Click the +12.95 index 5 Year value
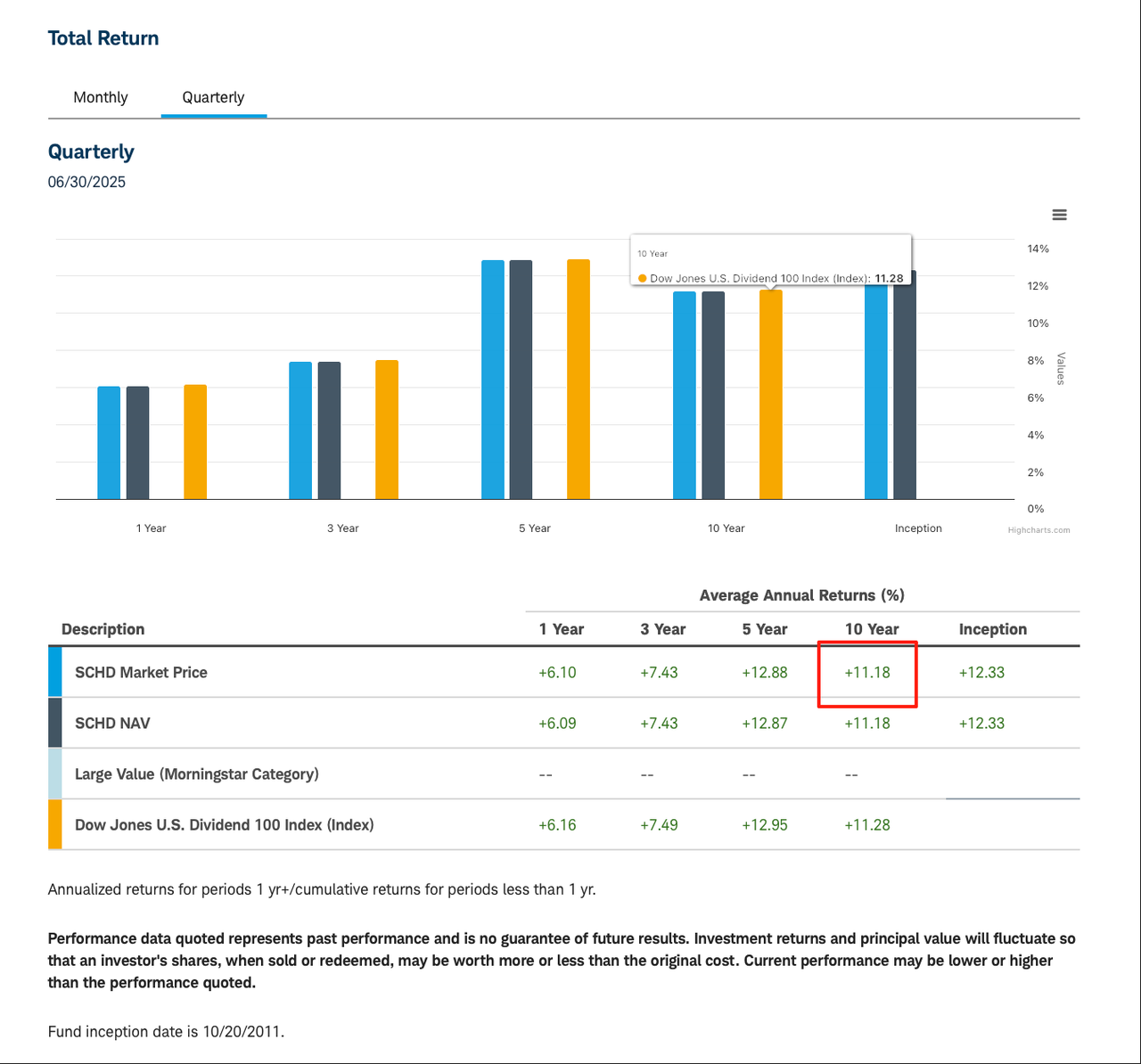 [764, 825]
